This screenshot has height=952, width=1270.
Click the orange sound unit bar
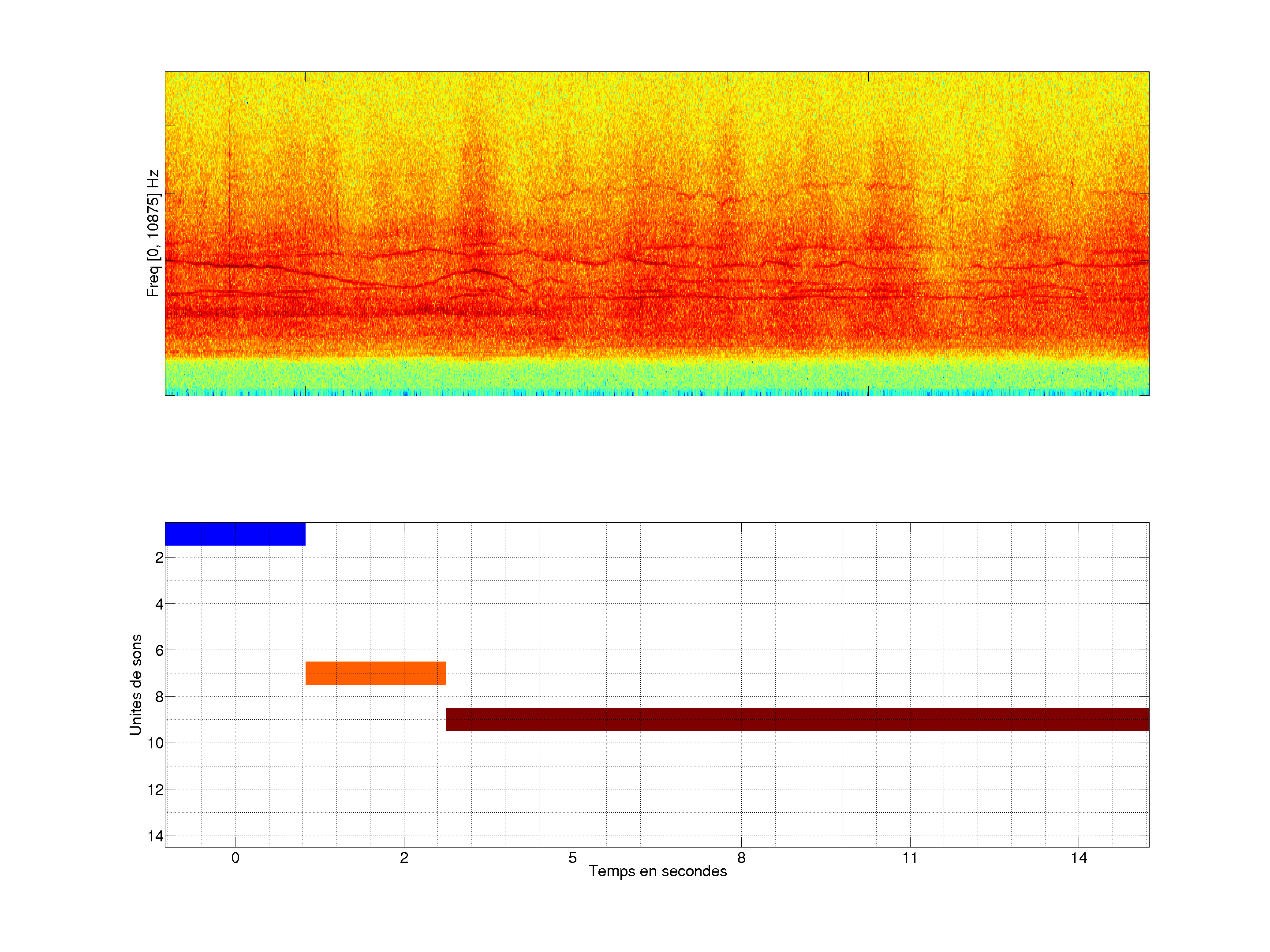pos(376,673)
